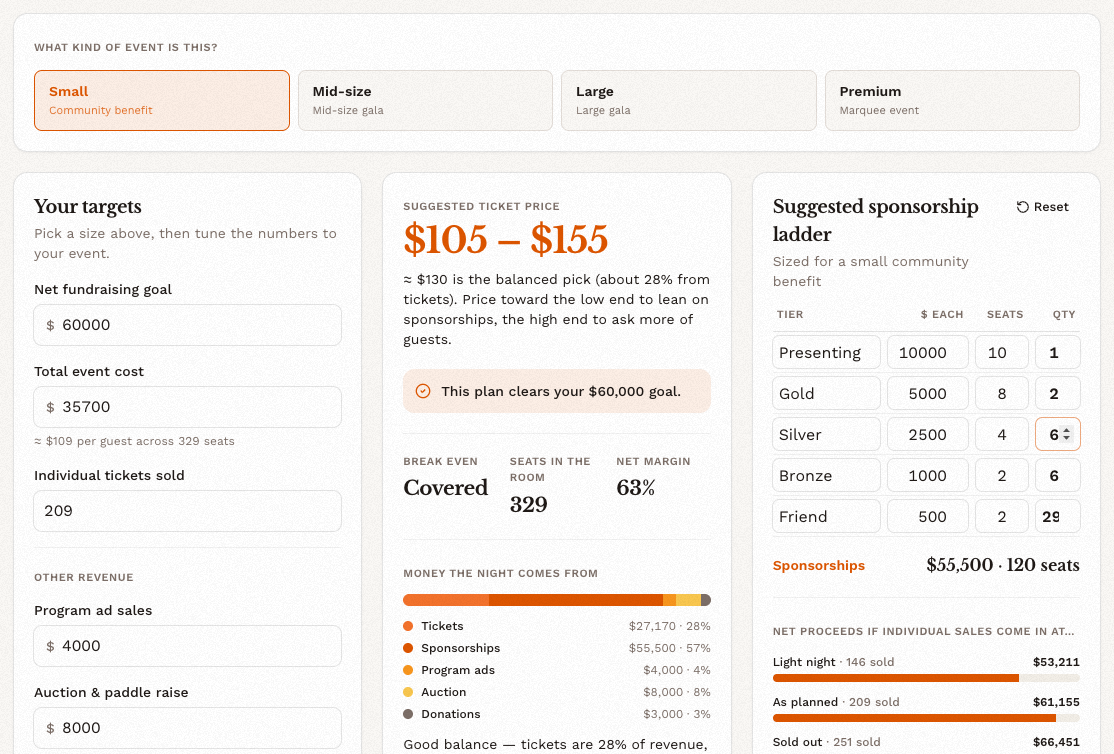
Task: Click the Individual tickets sold field
Action: [x=188, y=511]
